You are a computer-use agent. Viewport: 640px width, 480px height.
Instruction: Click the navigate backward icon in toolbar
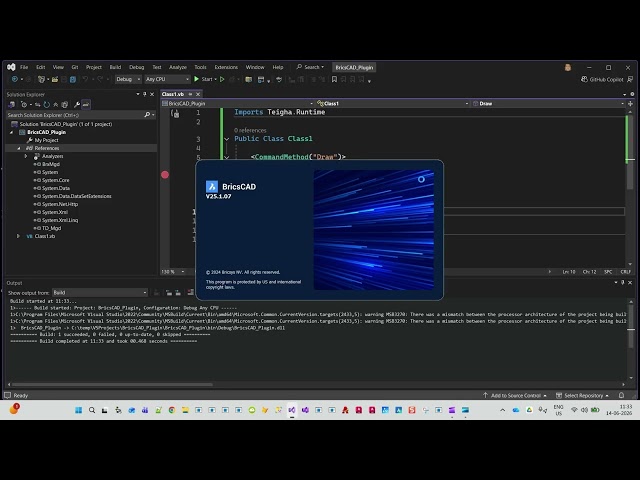pos(15,79)
